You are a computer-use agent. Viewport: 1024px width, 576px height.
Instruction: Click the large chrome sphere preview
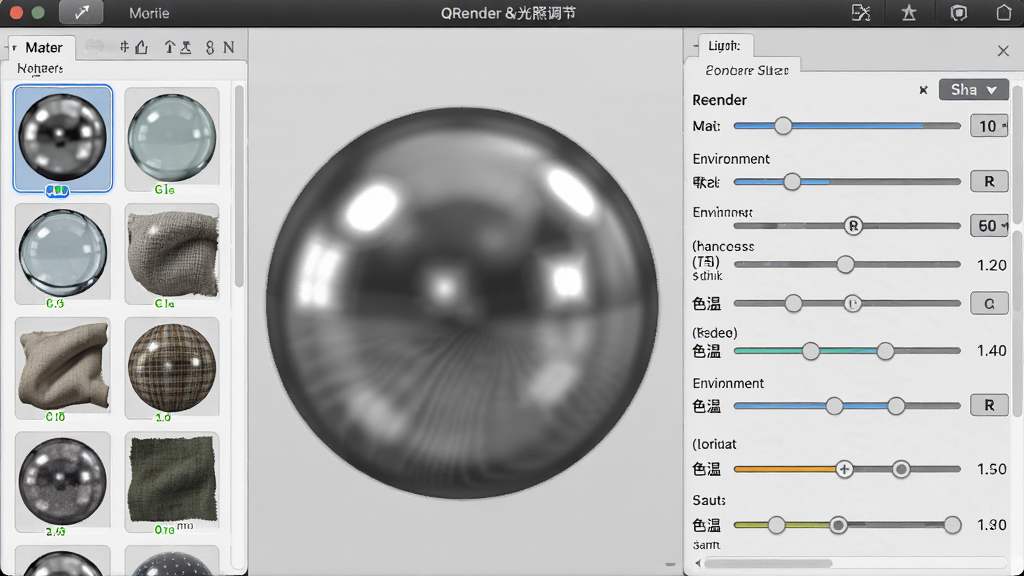coord(462,304)
